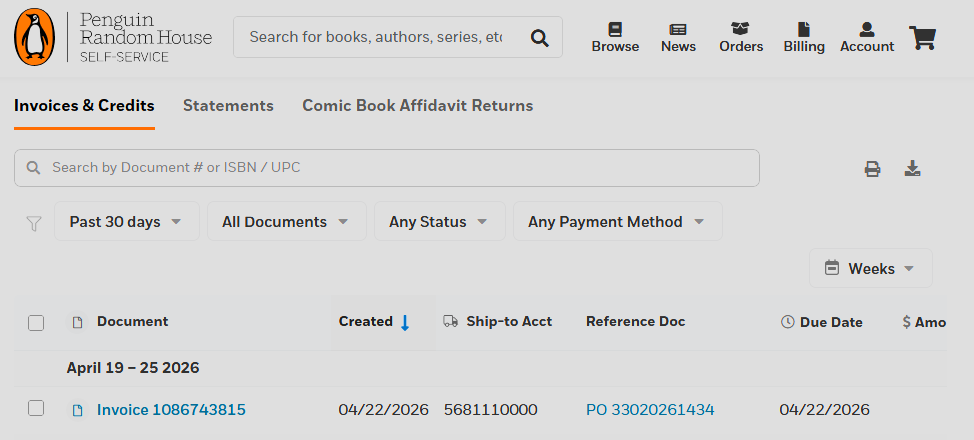Viewport: 974px width, 440px height.
Task: Click the magnifier search button in header
Action: tap(540, 38)
